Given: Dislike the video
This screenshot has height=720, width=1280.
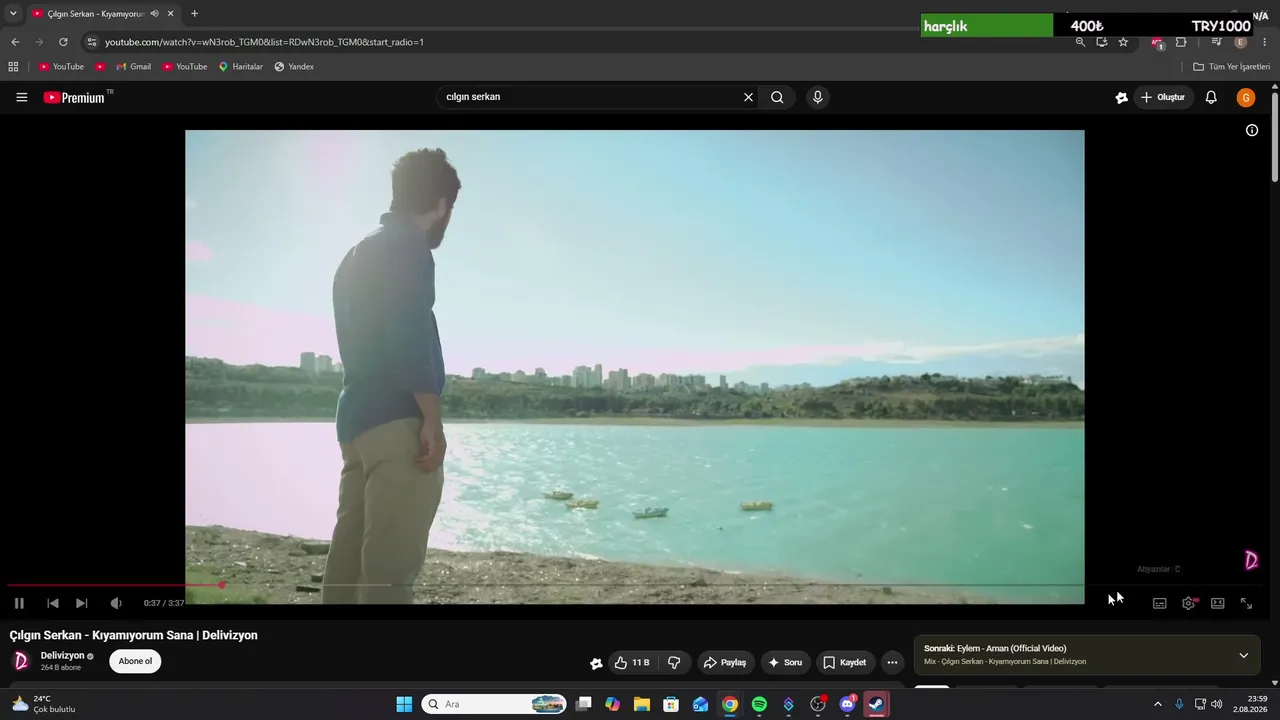Looking at the screenshot, I should point(674,662).
